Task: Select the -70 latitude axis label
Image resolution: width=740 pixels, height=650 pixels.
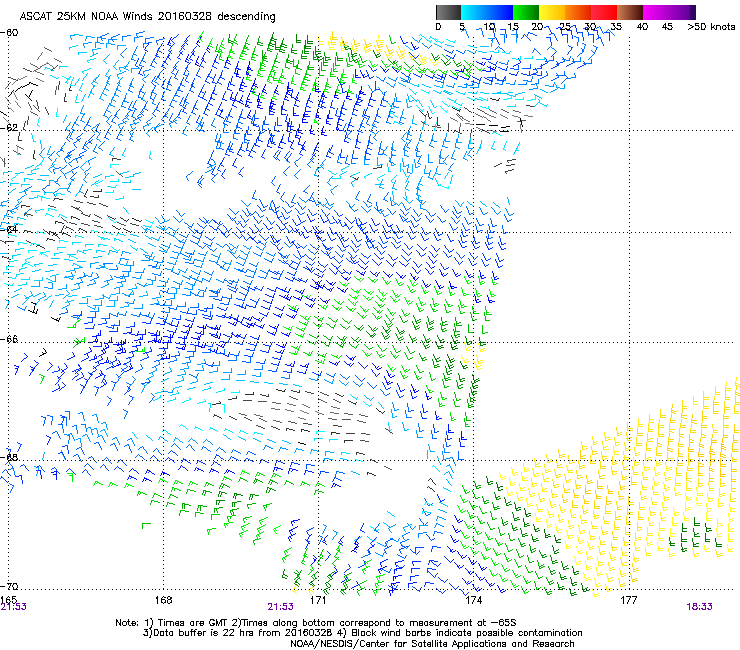Action: click(x=9, y=586)
